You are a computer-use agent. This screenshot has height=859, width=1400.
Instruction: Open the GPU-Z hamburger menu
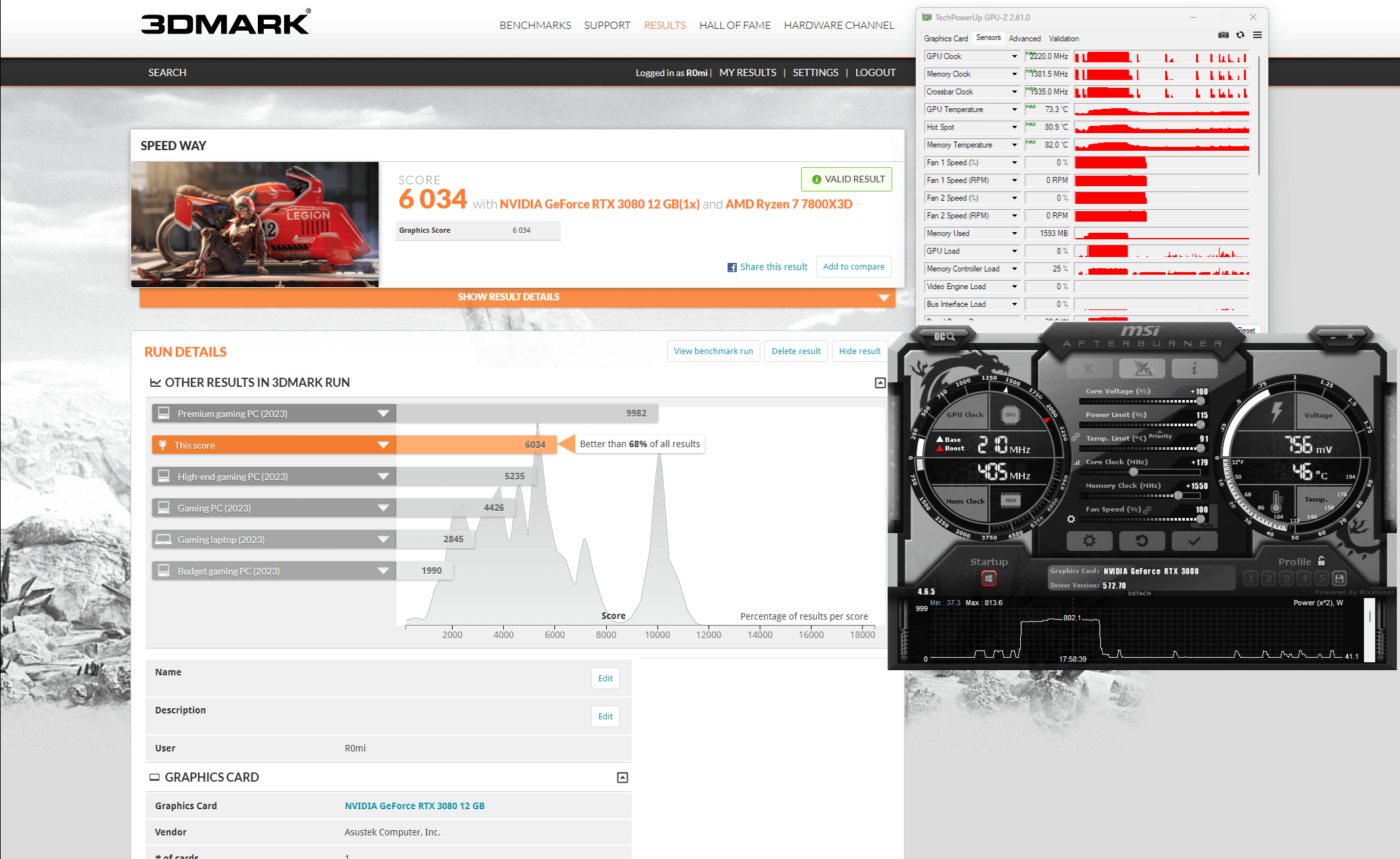(x=1257, y=35)
